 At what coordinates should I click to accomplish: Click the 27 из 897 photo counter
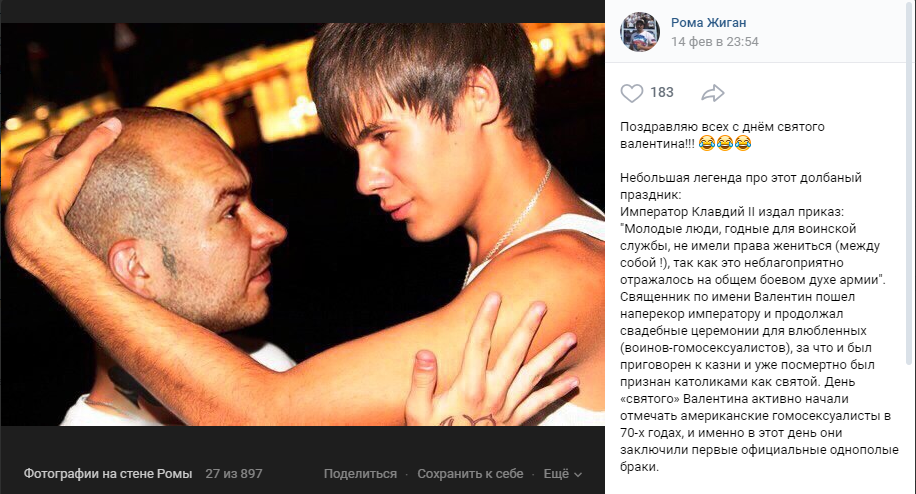pos(234,474)
